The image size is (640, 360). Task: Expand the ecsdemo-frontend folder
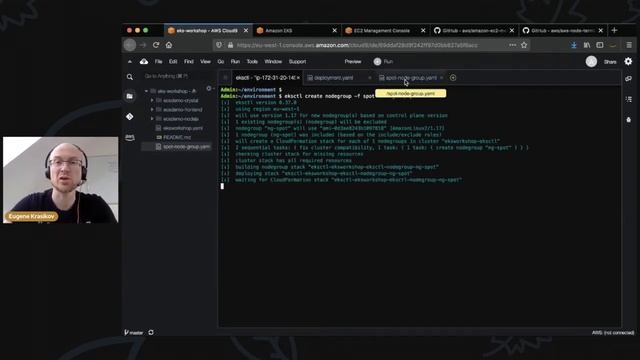pos(152,109)
